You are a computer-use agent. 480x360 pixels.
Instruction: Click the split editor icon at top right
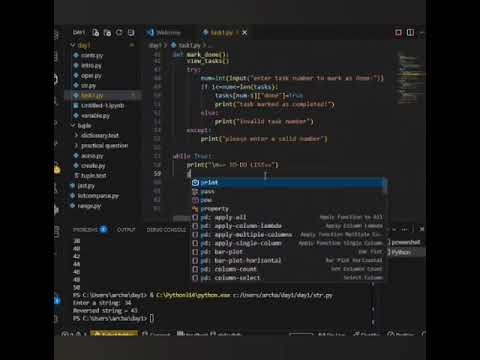pyautogui.click(x=410, y=32)
